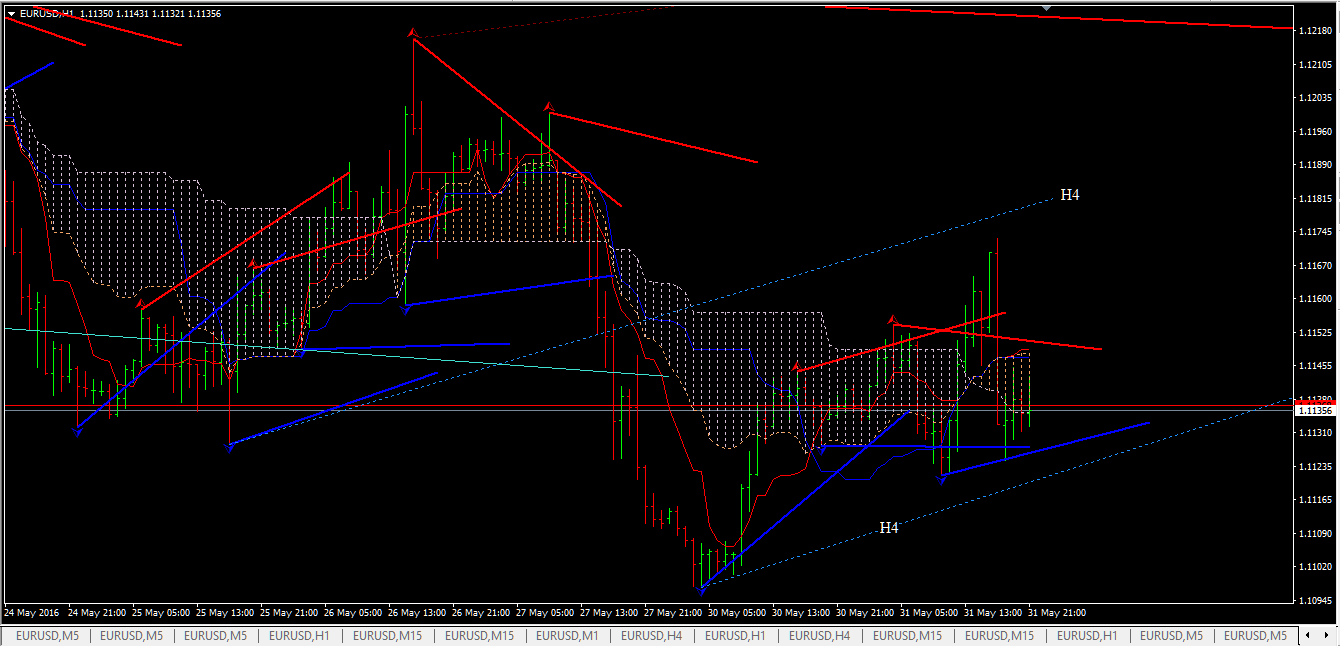
Task: Switch to the EURUSD,M1 chart tab
Action: [x=569, y=636]
